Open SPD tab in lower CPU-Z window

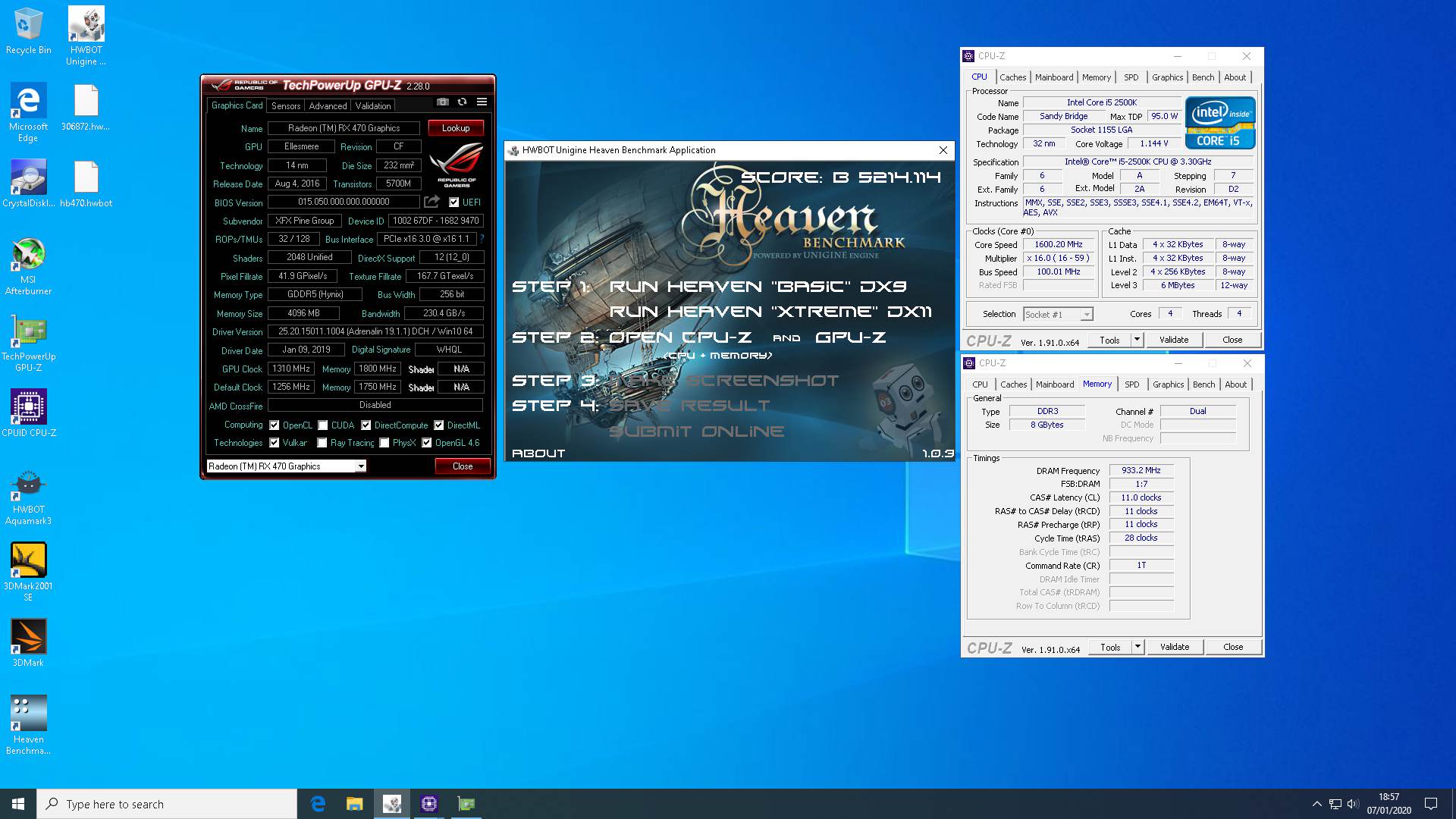click(1132, 384)
